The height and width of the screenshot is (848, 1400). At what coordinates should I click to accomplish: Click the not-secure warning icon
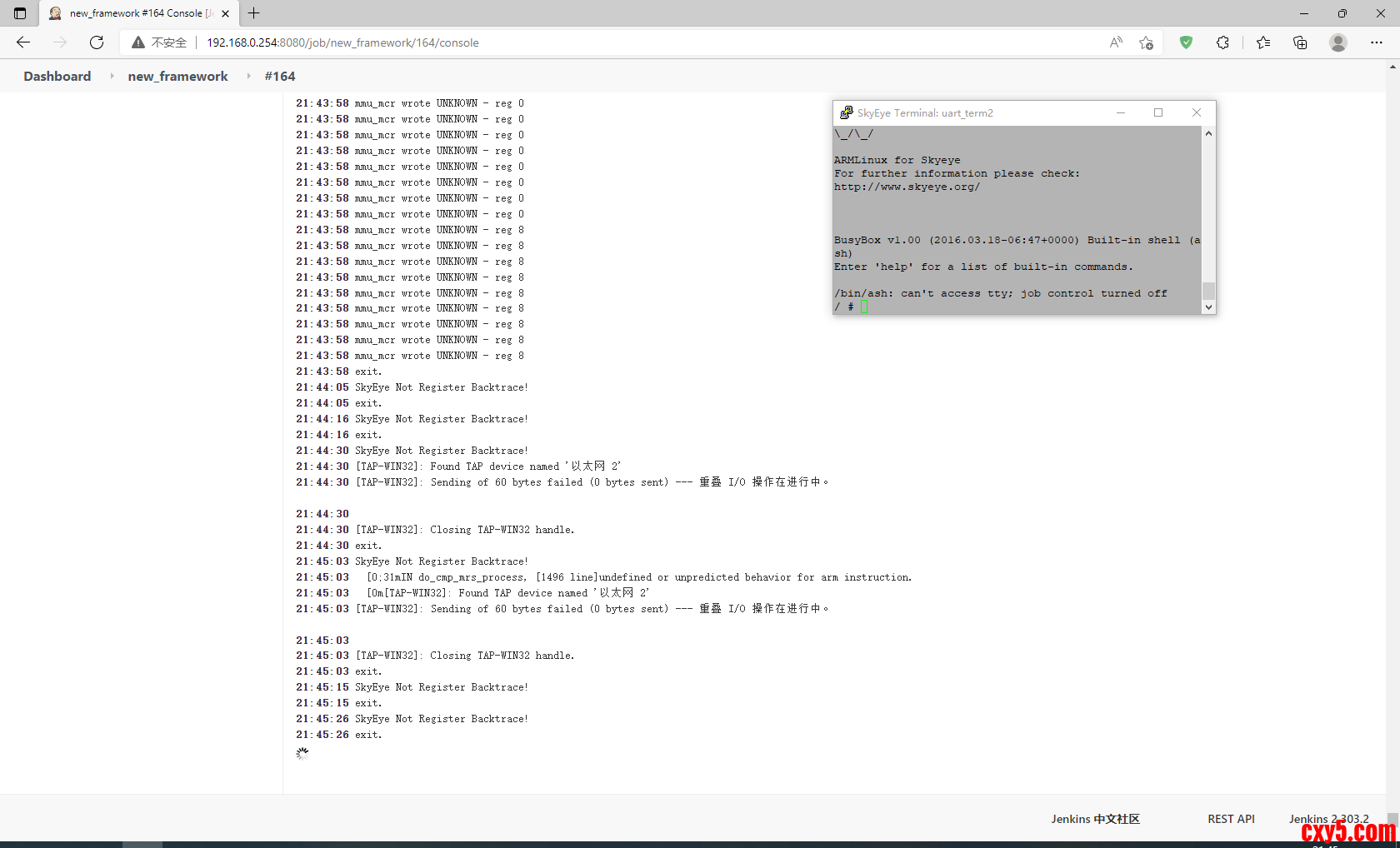(138, 42)
